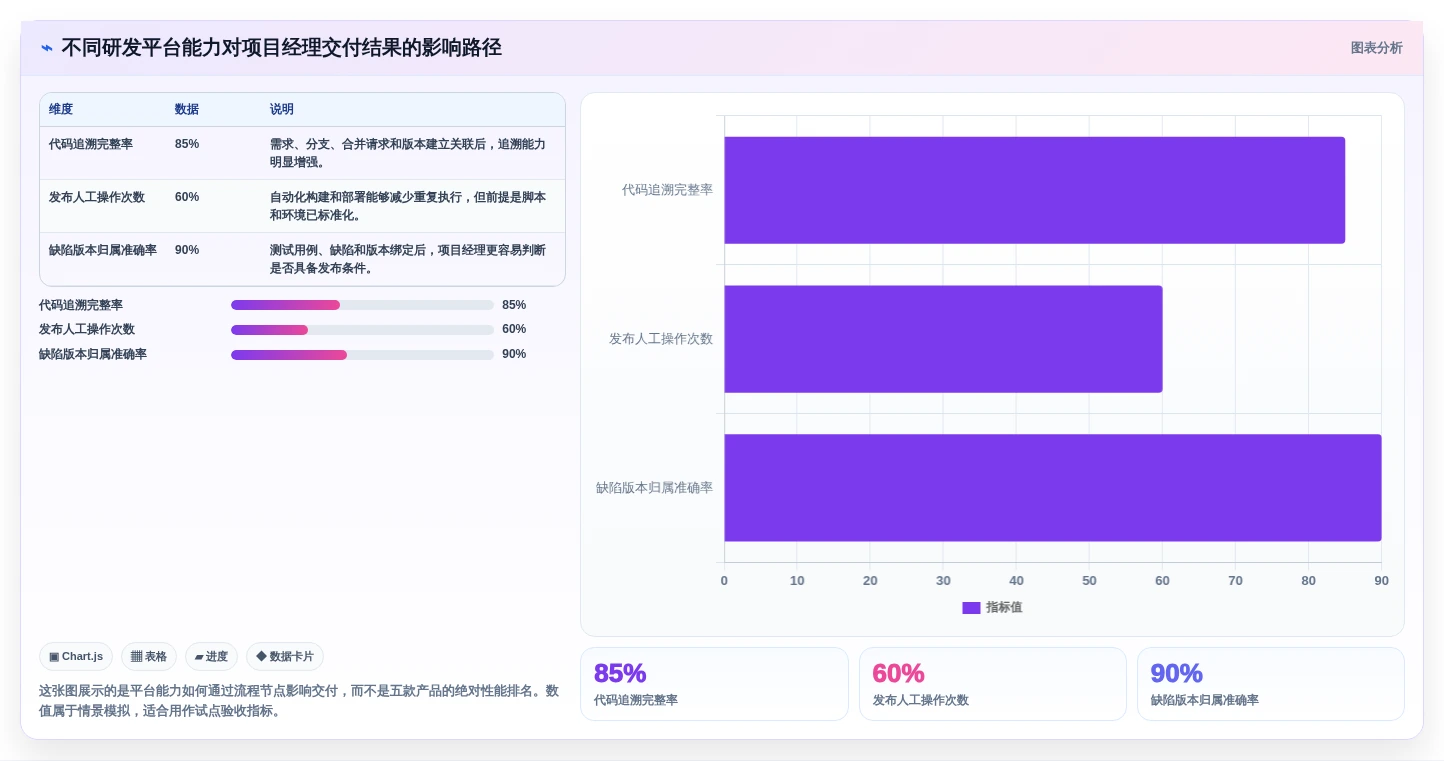The image size is (1444, 761).
Task: Click the description starting with 需求、分支、合并请求
Action: 408,153
